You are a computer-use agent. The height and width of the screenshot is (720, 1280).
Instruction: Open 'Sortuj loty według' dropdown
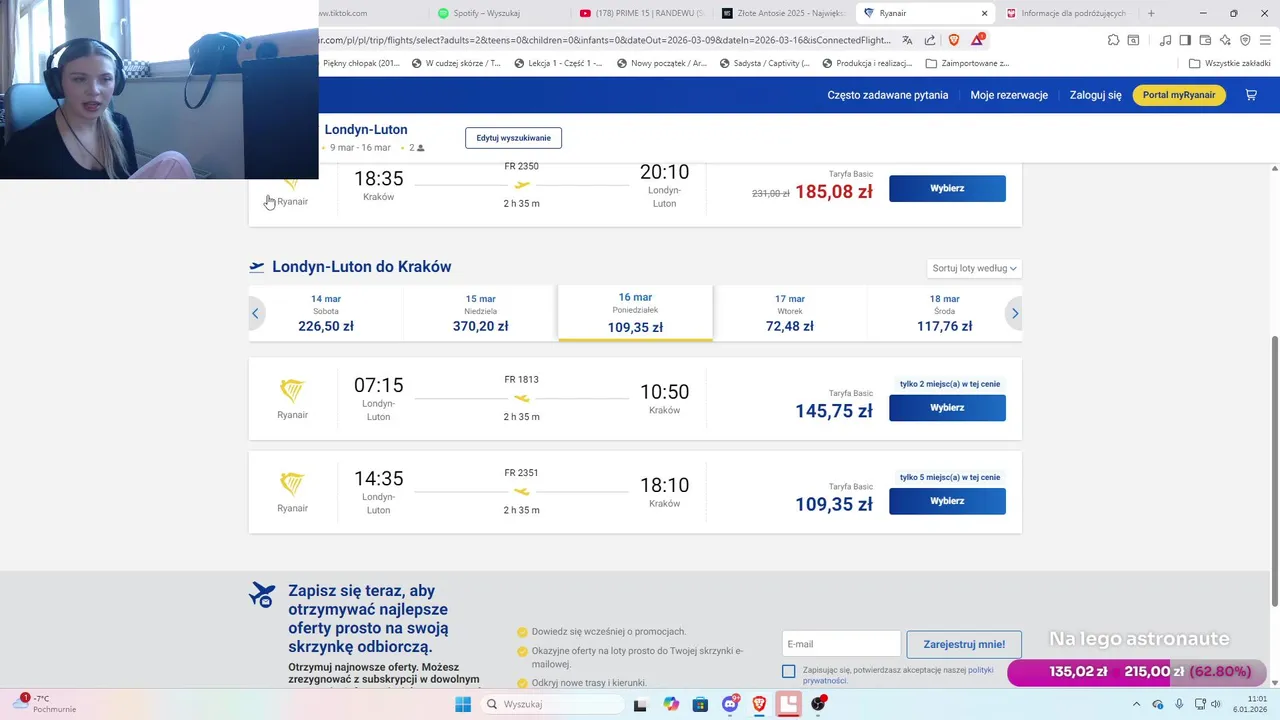[x=974, y=268]
